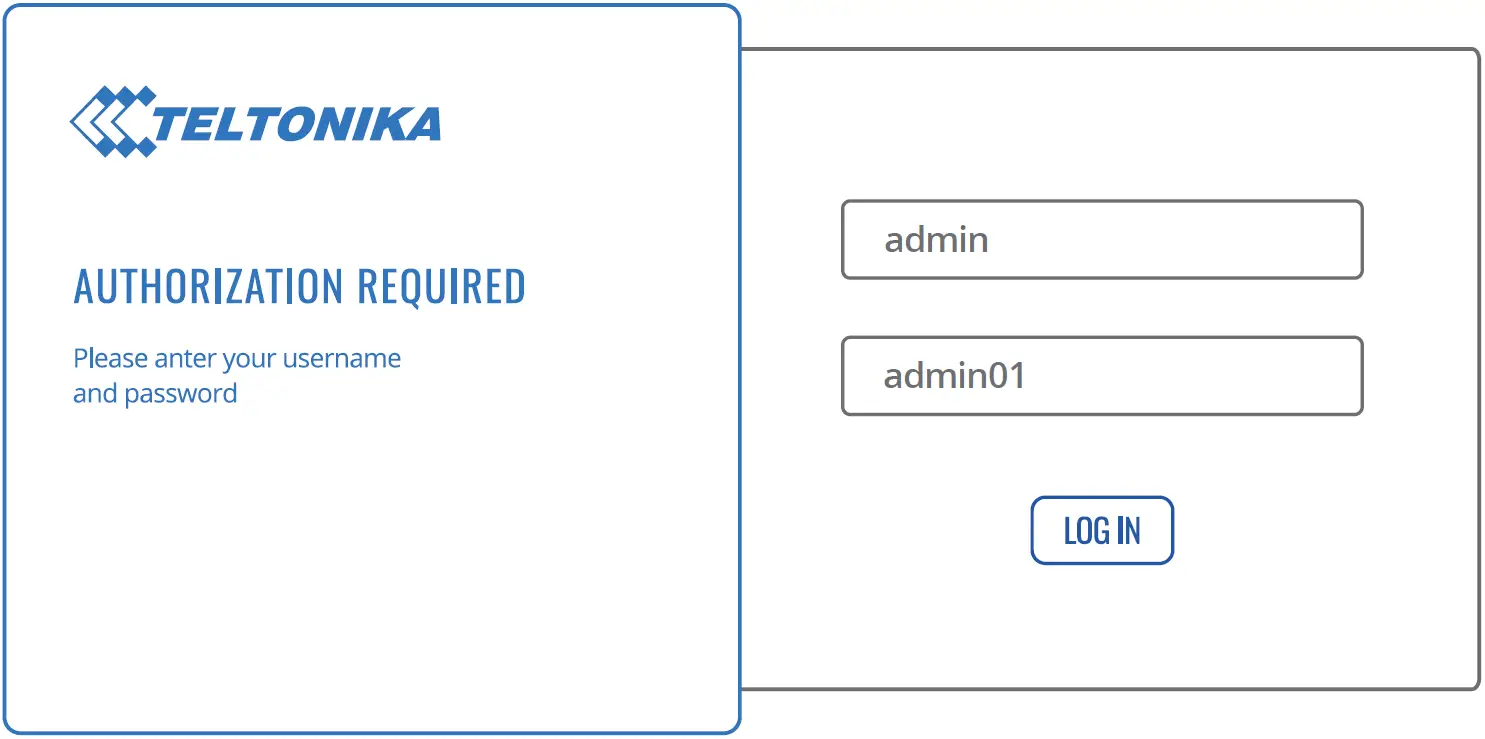Click the admin01 text in the password field

tap(954, 376)
